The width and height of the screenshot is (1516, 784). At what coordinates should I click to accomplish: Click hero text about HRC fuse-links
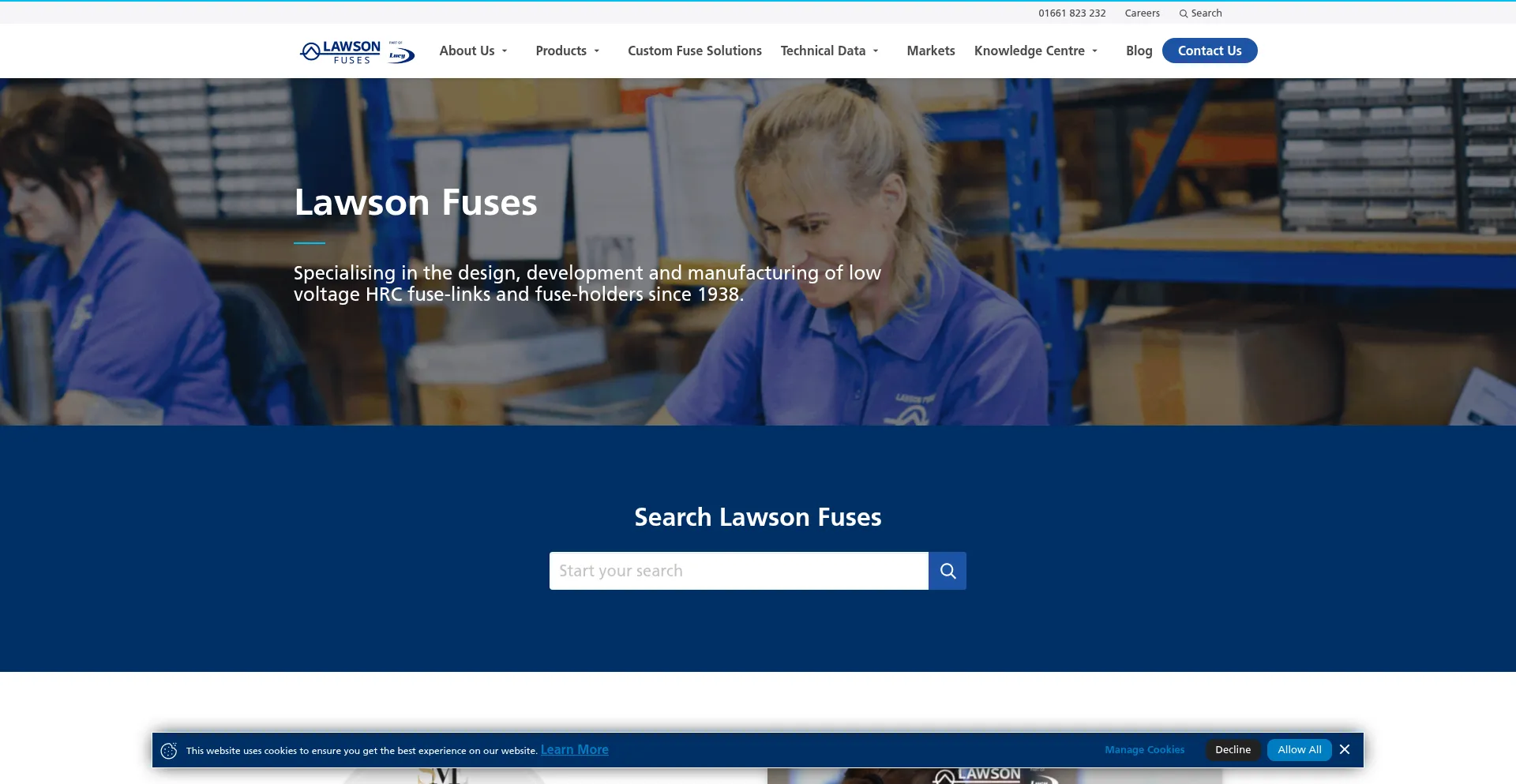point(587,283)
